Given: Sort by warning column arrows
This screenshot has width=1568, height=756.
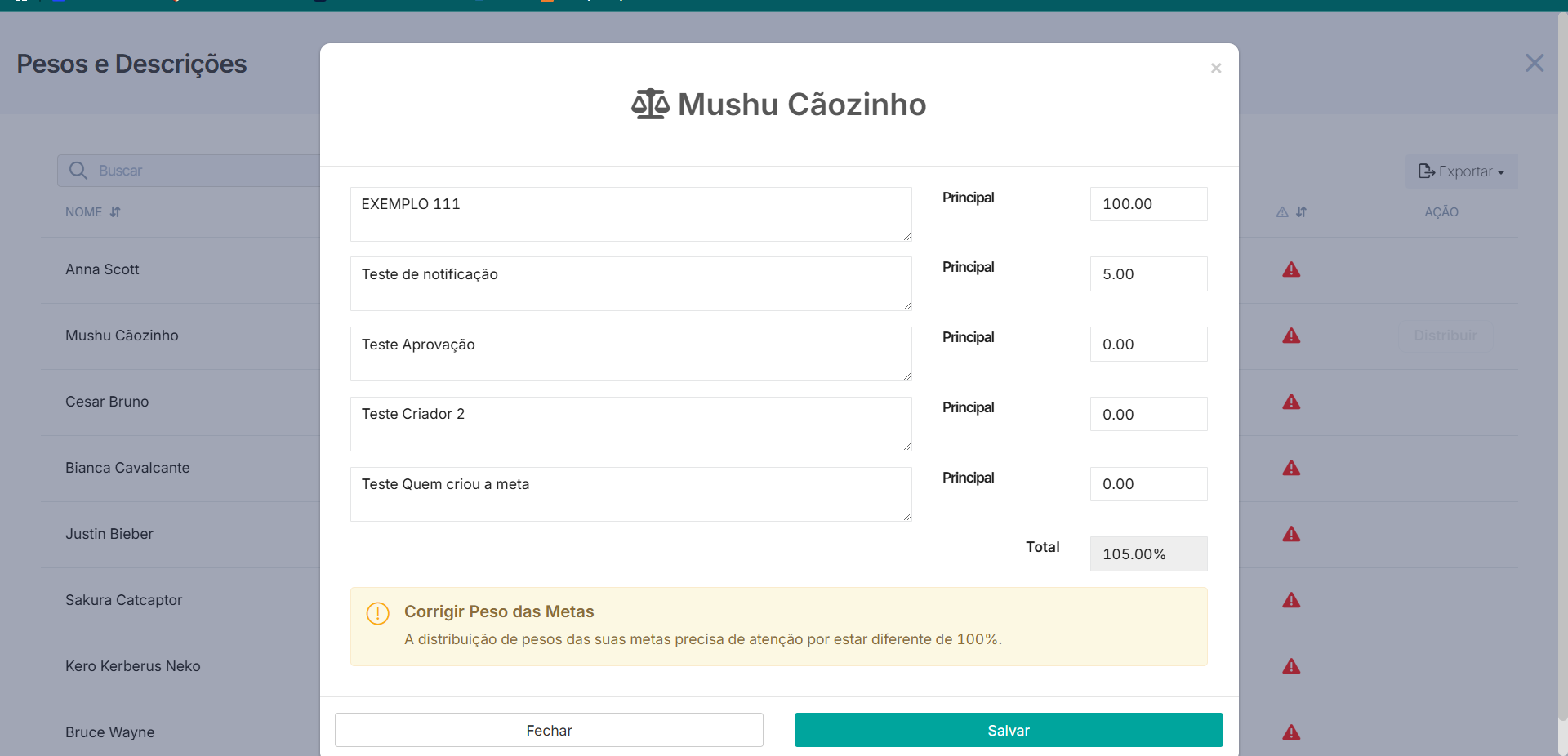Looking at the screenshot, I should coord(1301,212).
